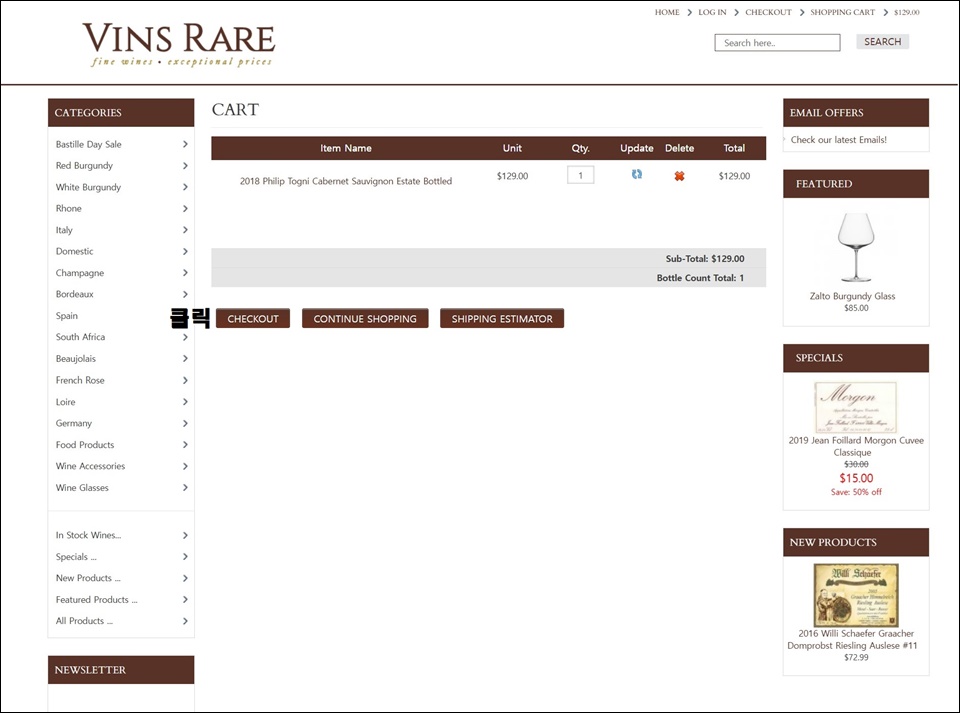960x713 pixels.
Task: Open the Vins Rare logo homepage
Action: coord(179,44)
